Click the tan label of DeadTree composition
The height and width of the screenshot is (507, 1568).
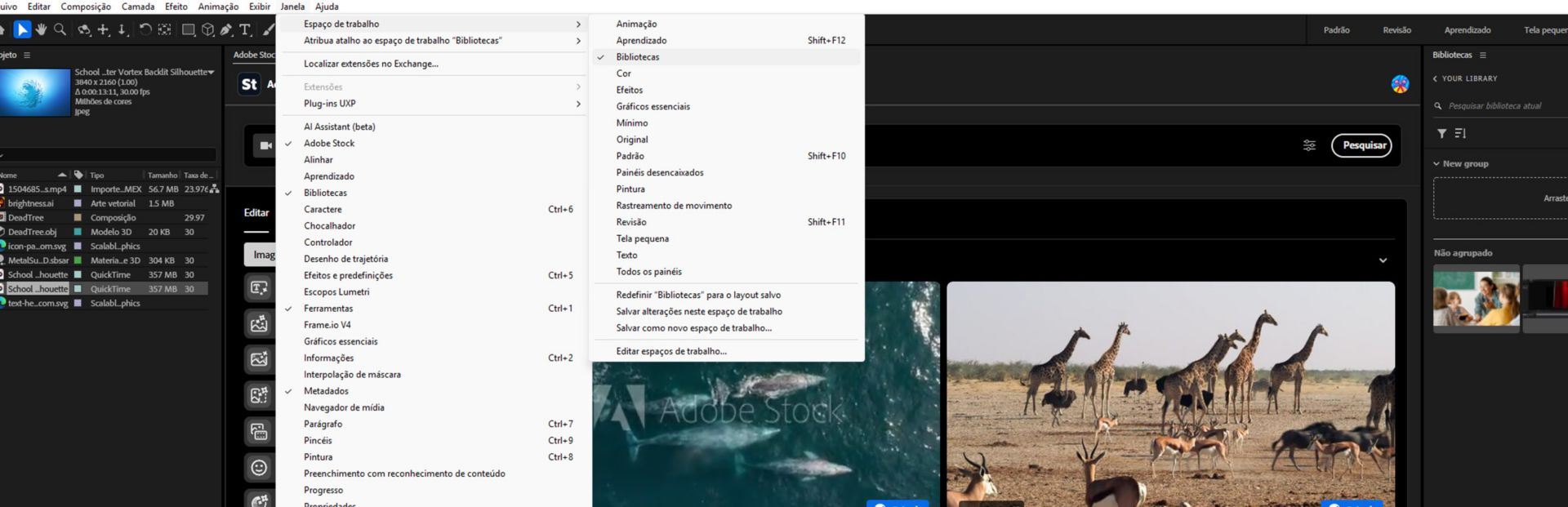78,218
